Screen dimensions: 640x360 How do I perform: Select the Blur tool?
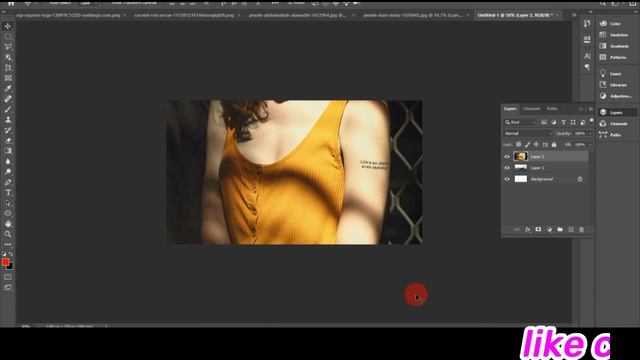8,161
